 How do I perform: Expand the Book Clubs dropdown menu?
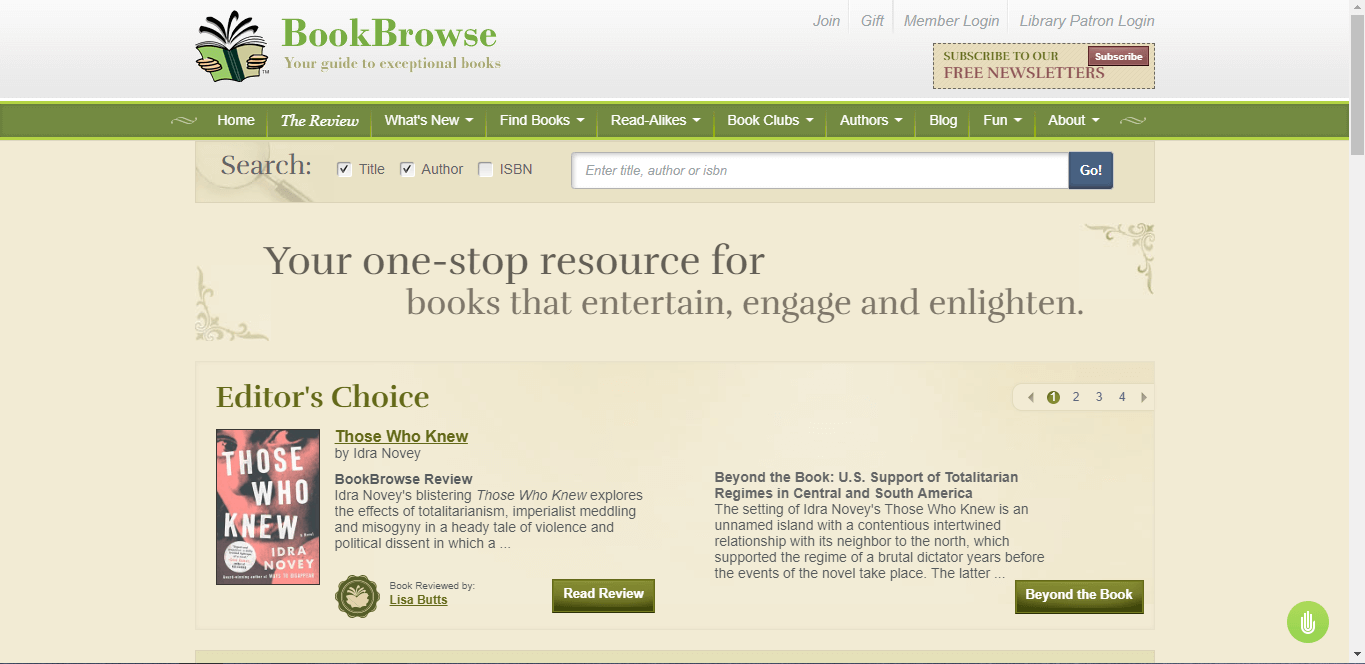pos(770,120)
